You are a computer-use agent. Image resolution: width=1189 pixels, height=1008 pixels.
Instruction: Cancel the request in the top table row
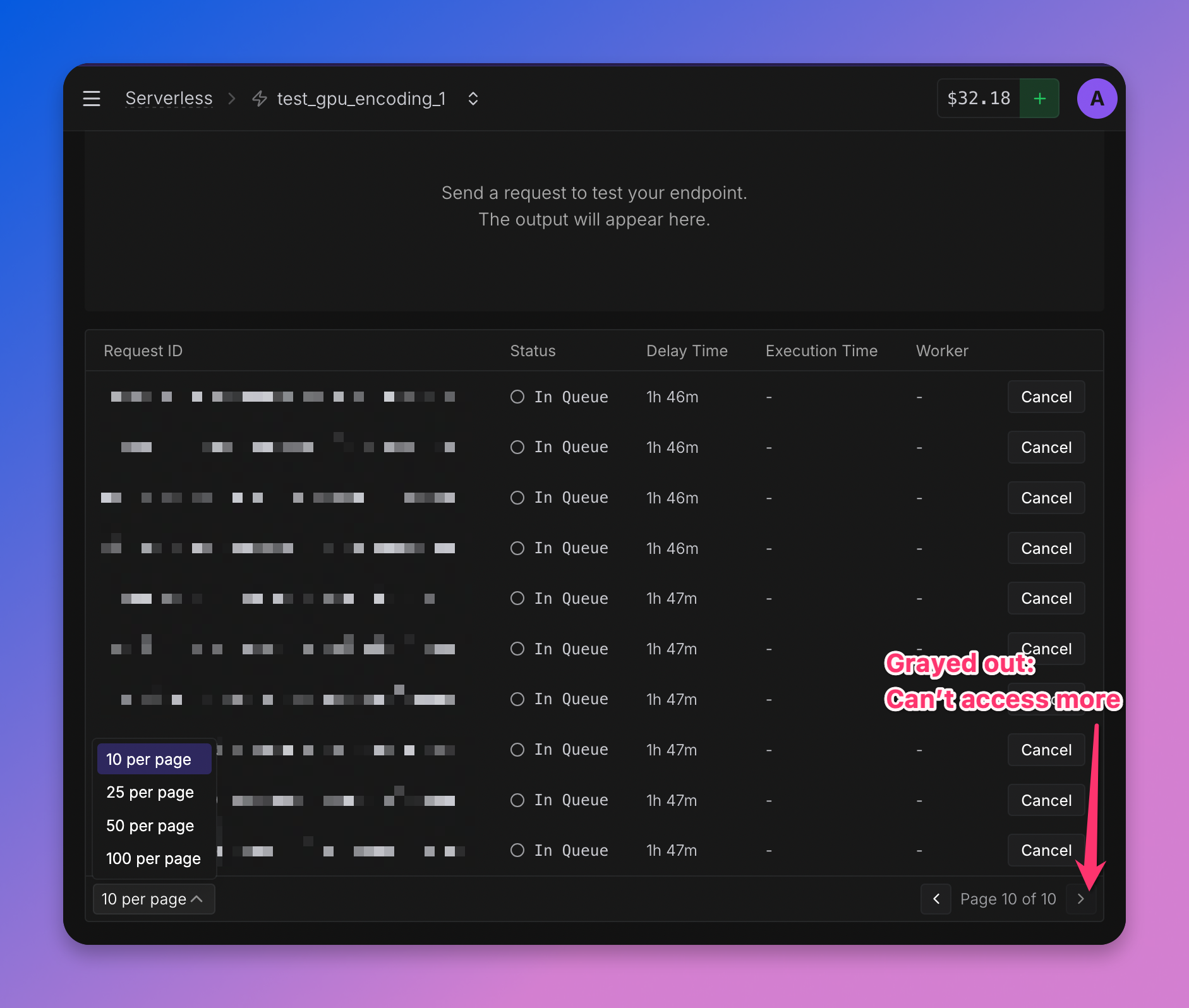pos(1046,397)
